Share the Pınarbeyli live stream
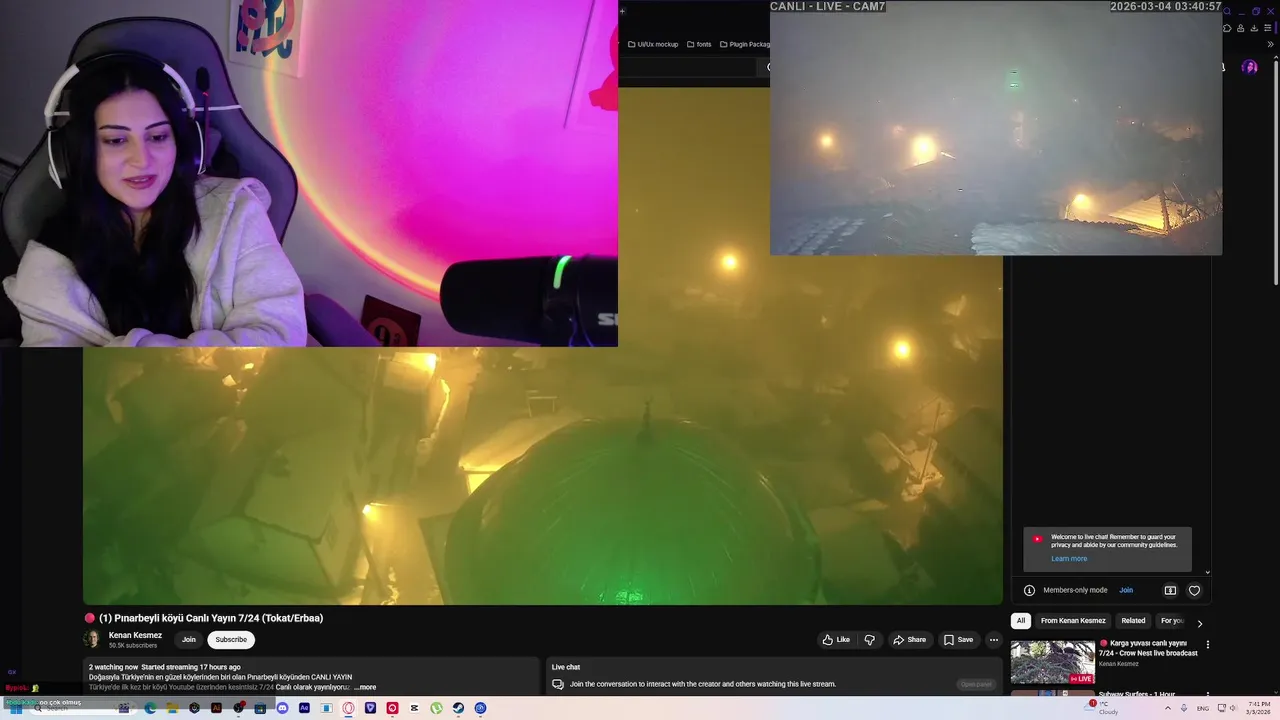The width and height of the screenshot is (1280, 720). click(x=909, y=640)
